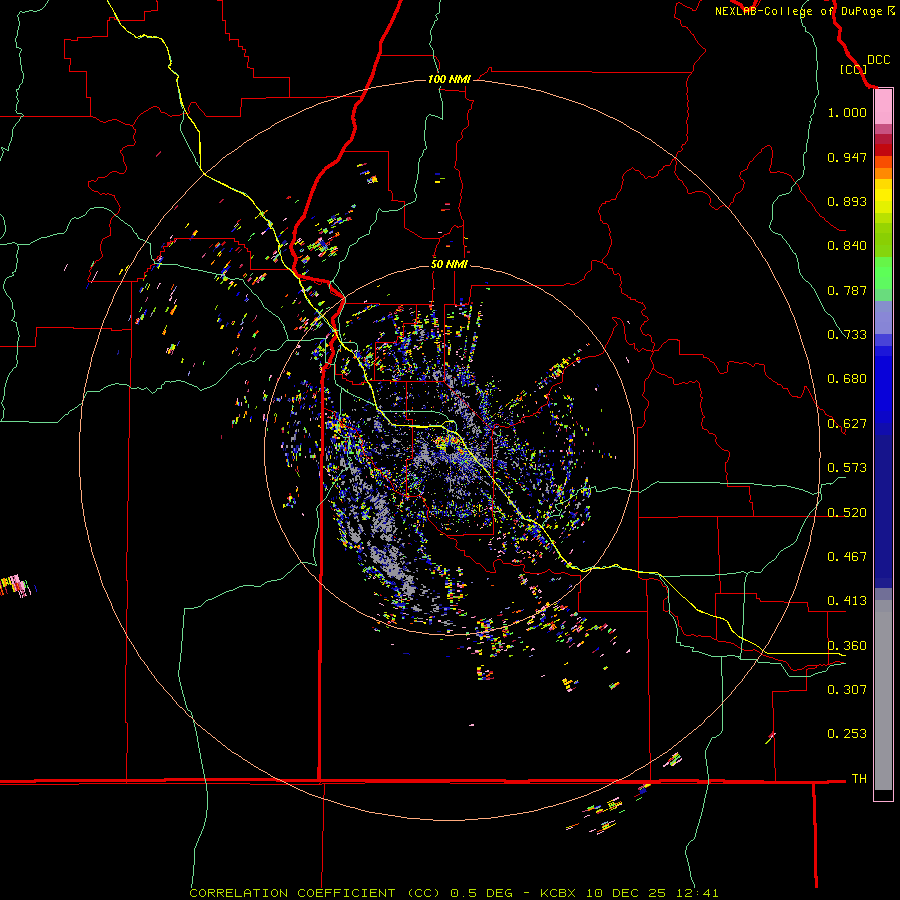Viewport: 900px width, 900px height.
Task: Click the TH threshold label on the legend
Action: [x=859, y=779]
